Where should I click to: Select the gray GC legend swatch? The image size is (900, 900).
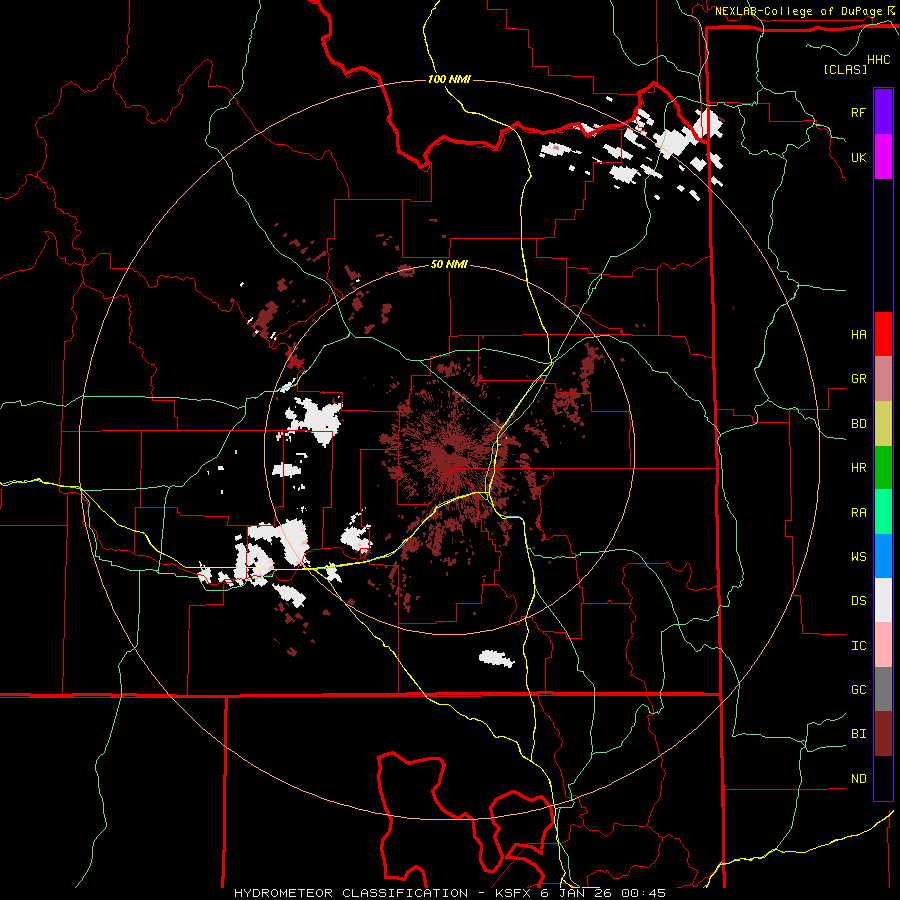tap(883, 689)
